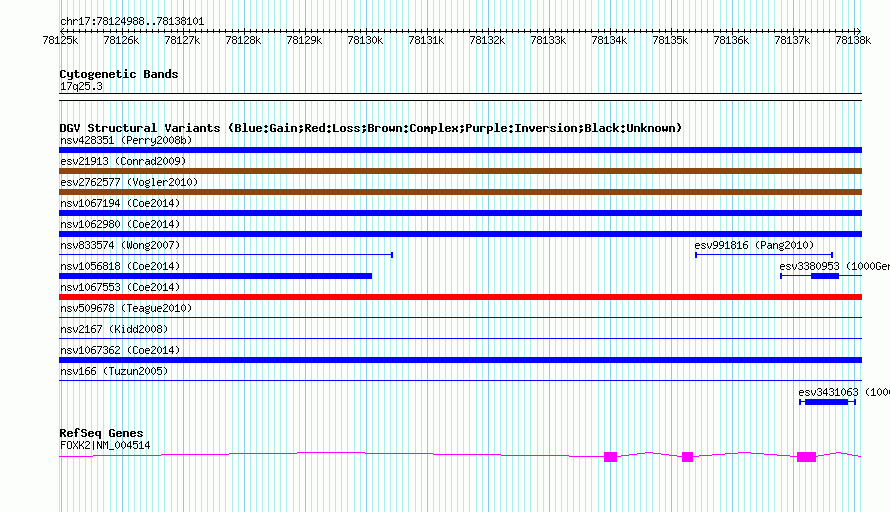This screenshot has height=512, width=890.
Task: Click the 78137k ruler position
Action: (x=792, y=40)
